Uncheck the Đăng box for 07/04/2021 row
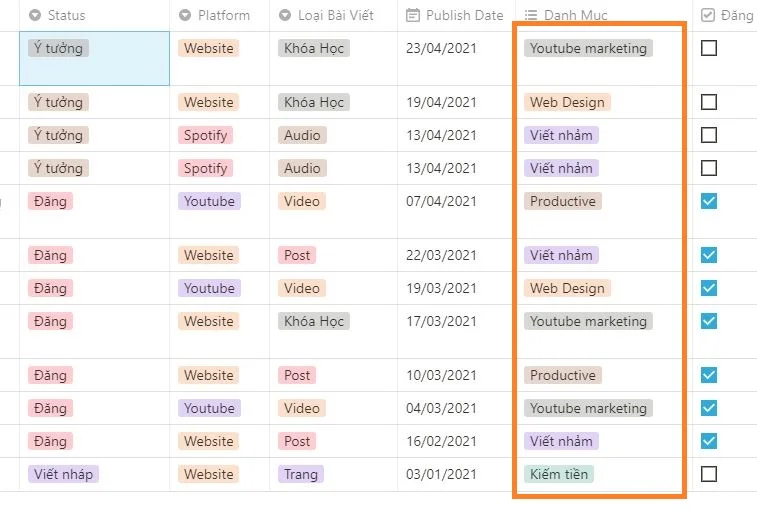Viewport: 757px width, 509px height. [x=709, y=201]
